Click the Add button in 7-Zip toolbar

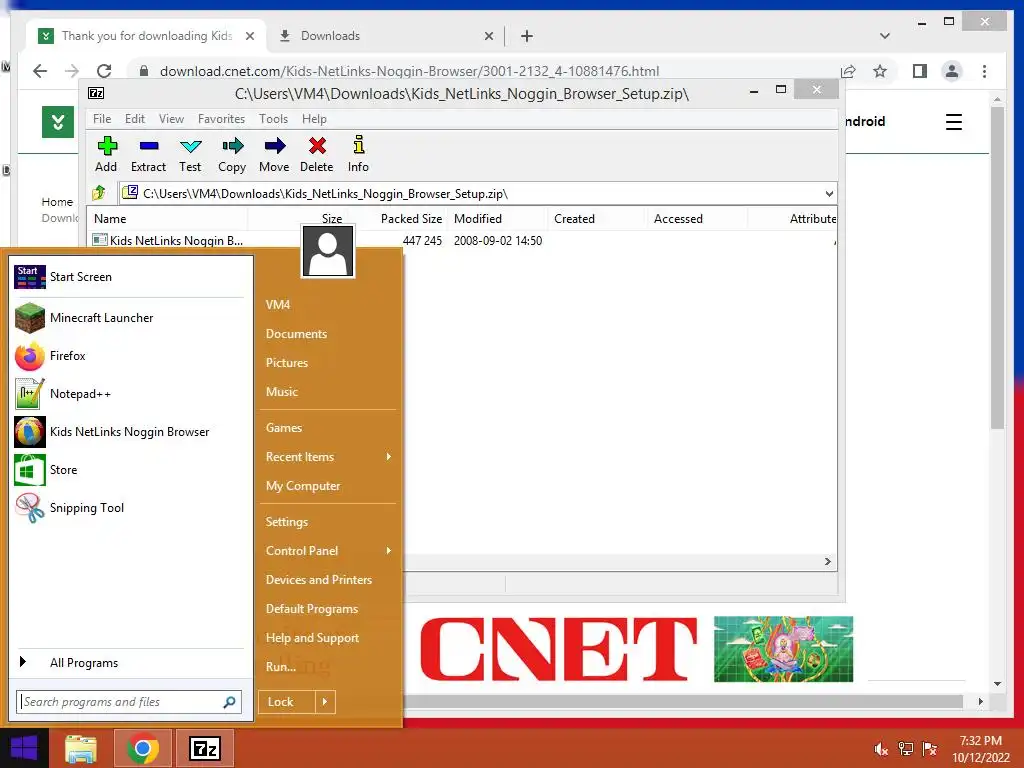[x=106, y=154]
